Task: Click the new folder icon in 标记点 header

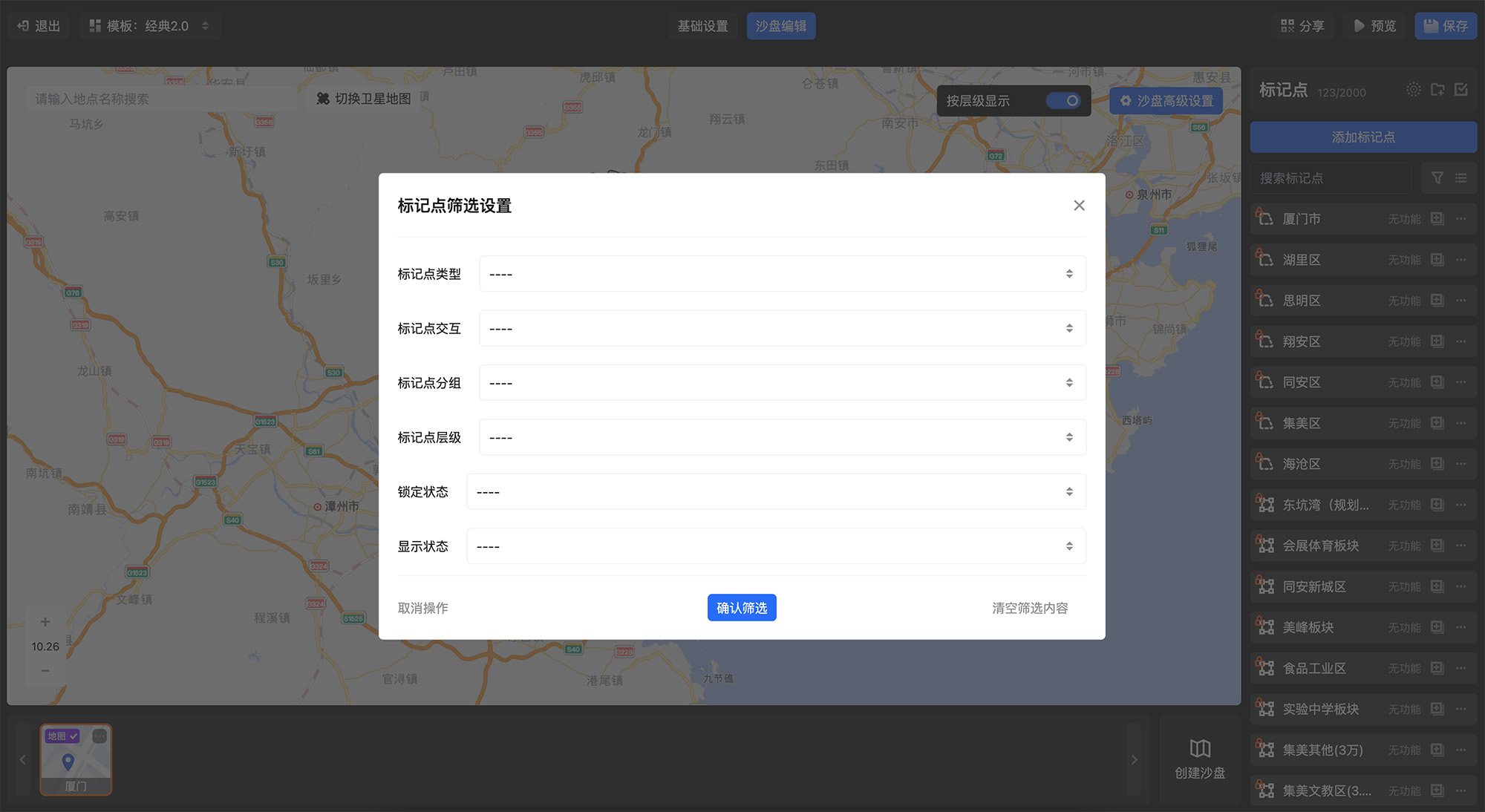Action: tap(1437, 90)
